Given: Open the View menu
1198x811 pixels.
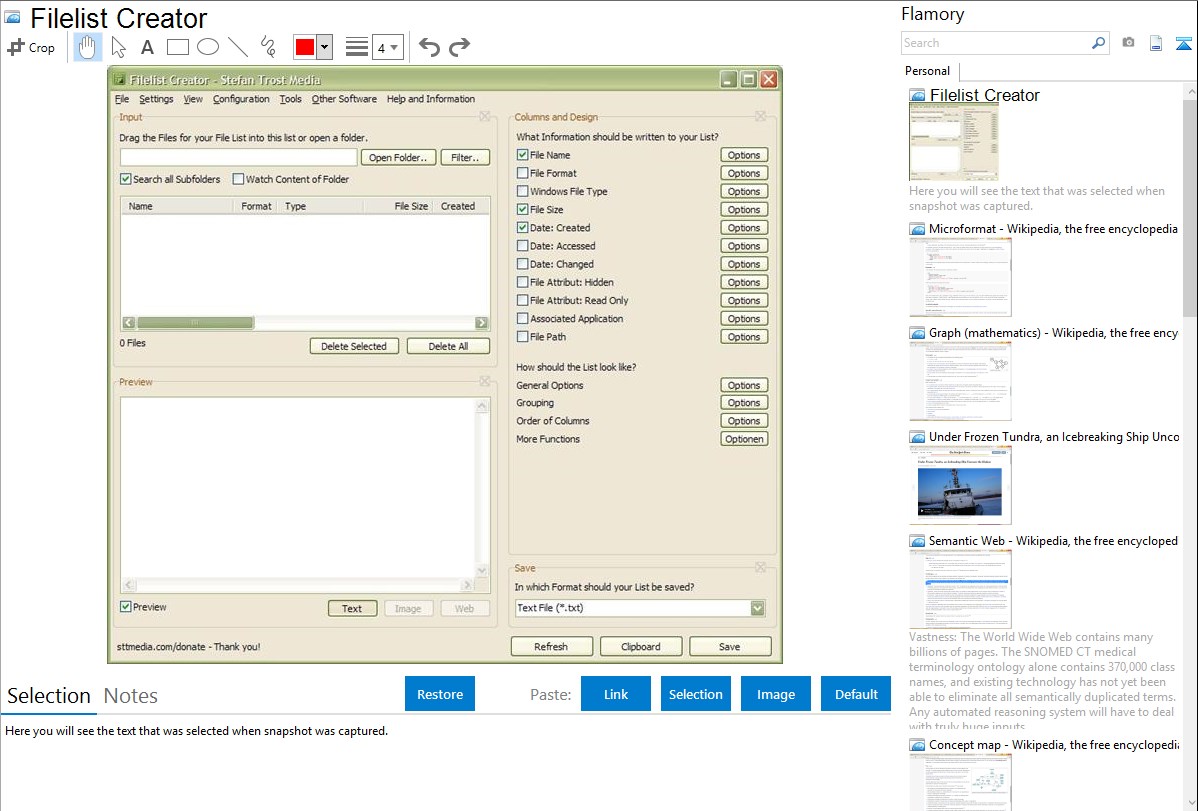Looking at the screenshot, I should click(193, 99).
